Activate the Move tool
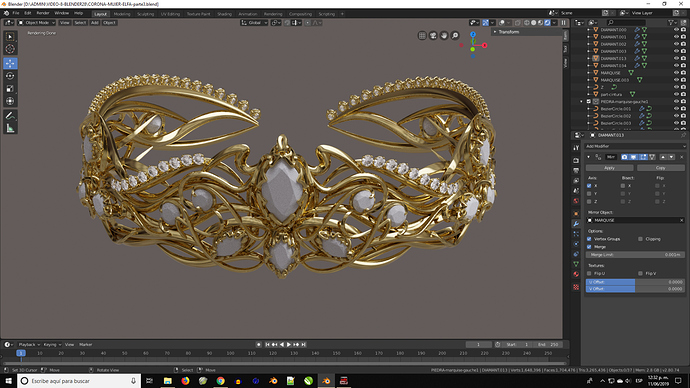690x388 pixels. coord(10,63)
